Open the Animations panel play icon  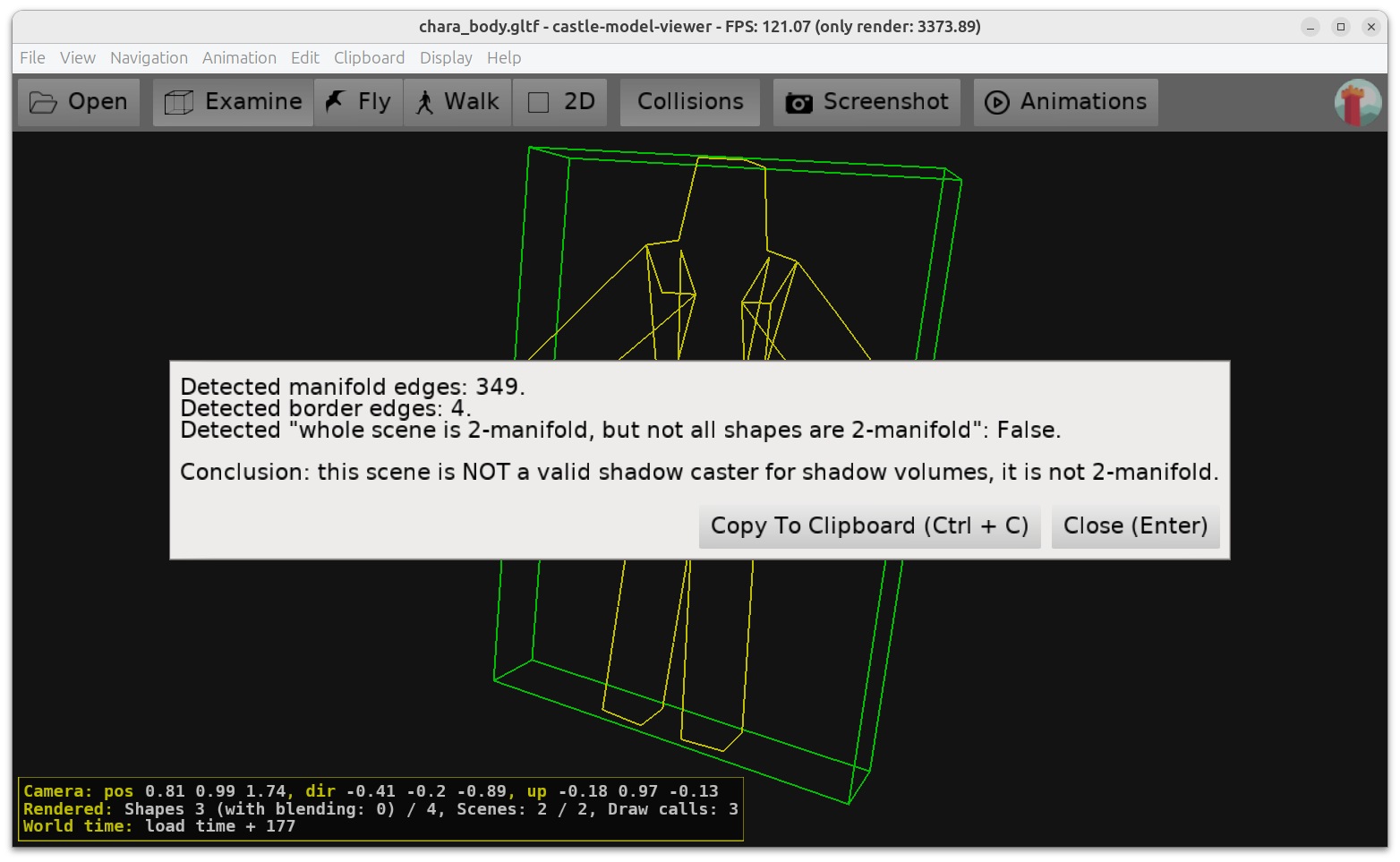[996, 103]
